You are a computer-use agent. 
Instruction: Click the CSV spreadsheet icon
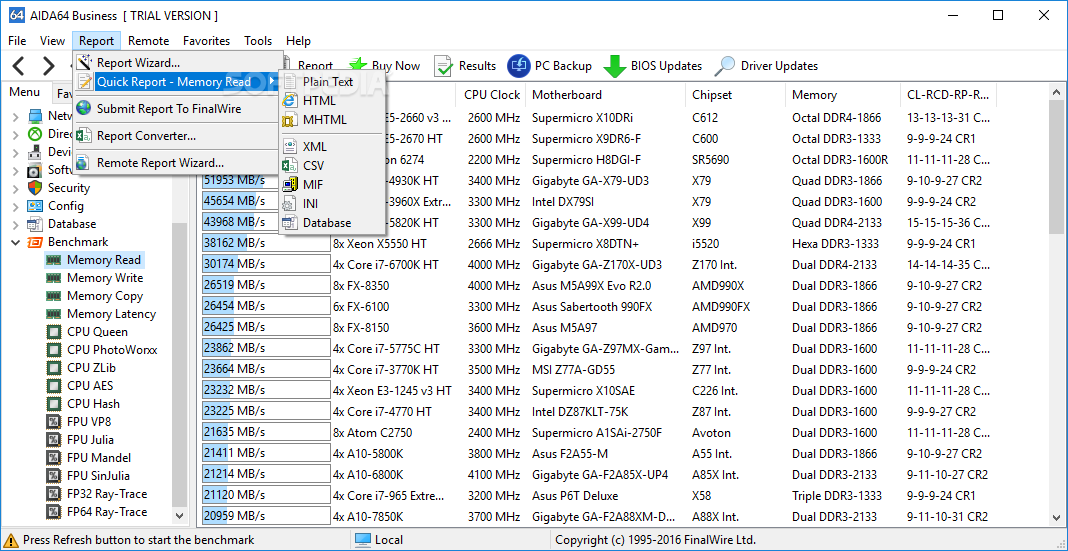290,166
